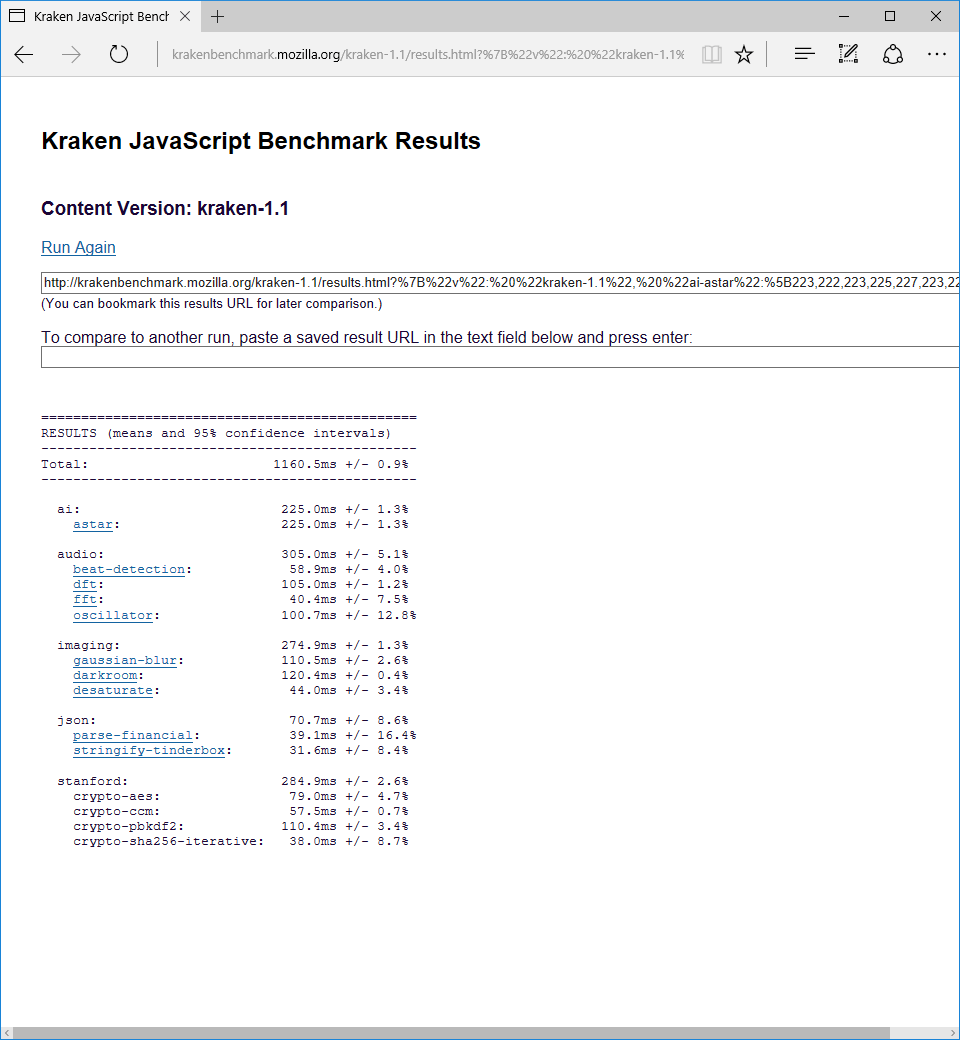Go back using the browser back arrow
The height and width of the screenshot is (1040, 960).
click(x=24, y=54)
